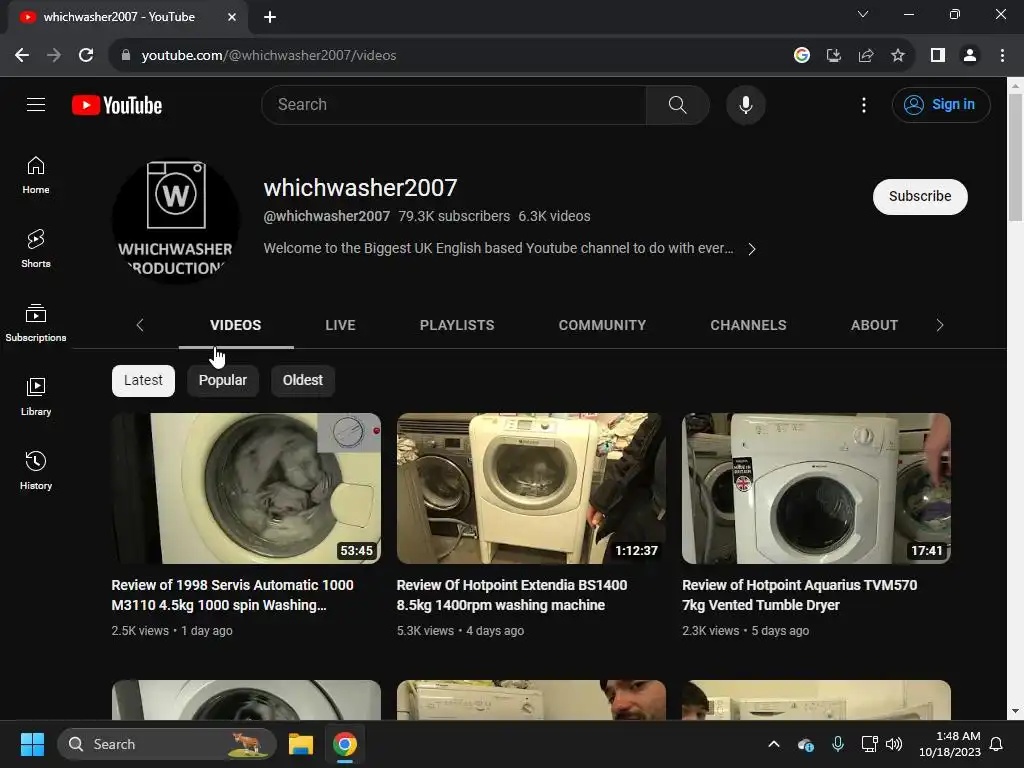Click the OneDrive cloud tray icon

click(806, 744)
